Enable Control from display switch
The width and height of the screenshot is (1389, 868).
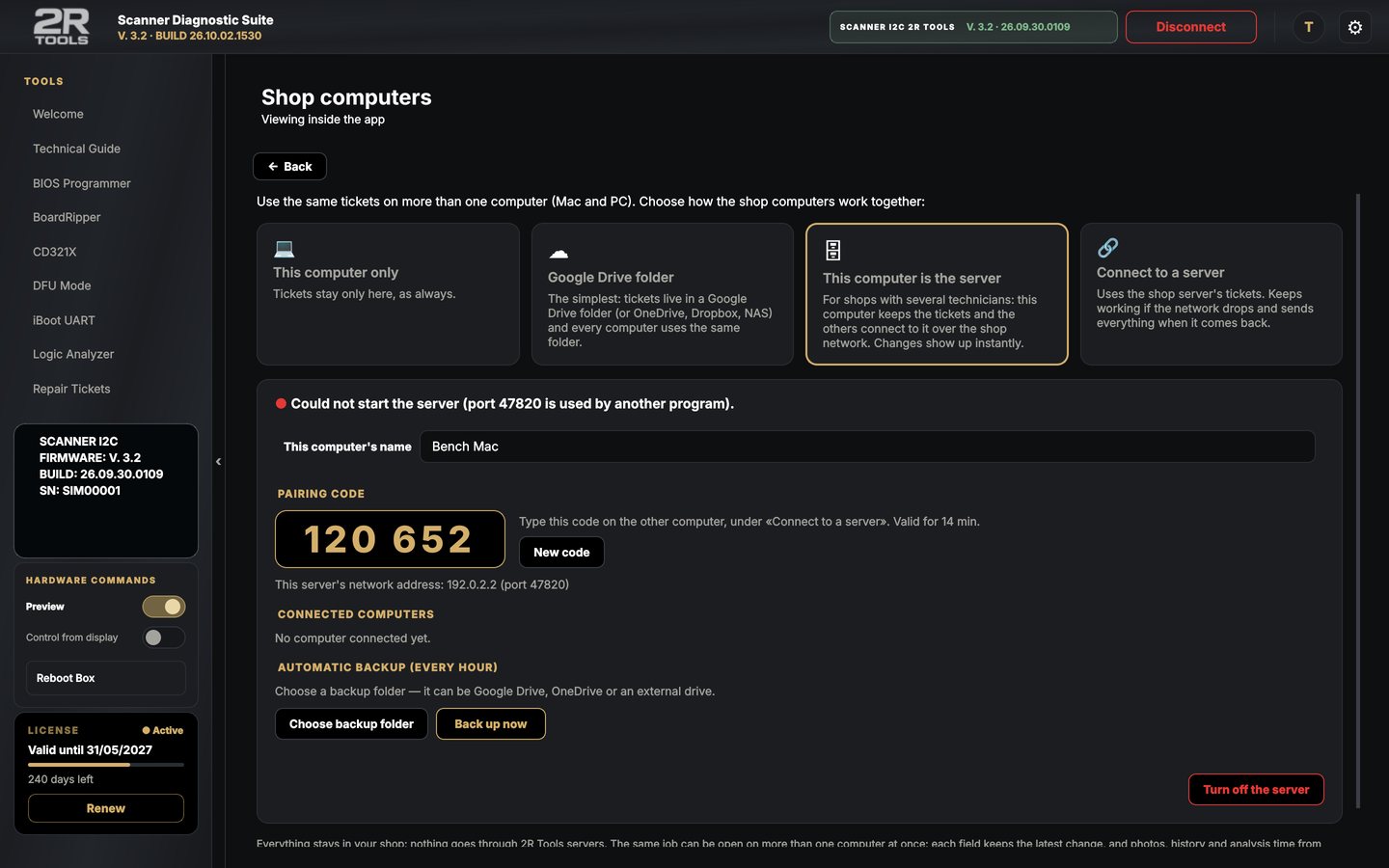[x=164, y=637]
